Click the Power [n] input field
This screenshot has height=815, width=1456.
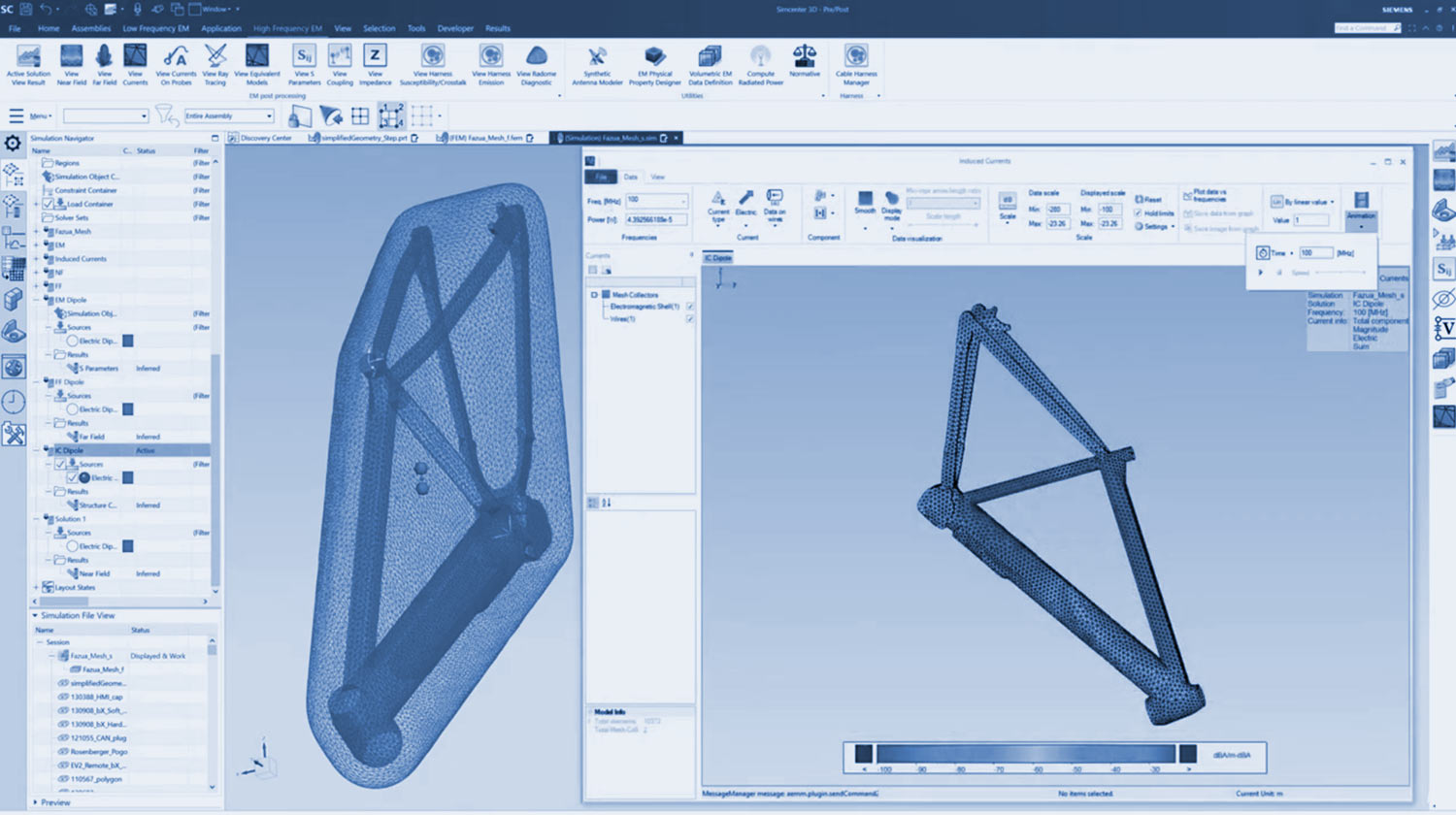(x=656, y=219)
